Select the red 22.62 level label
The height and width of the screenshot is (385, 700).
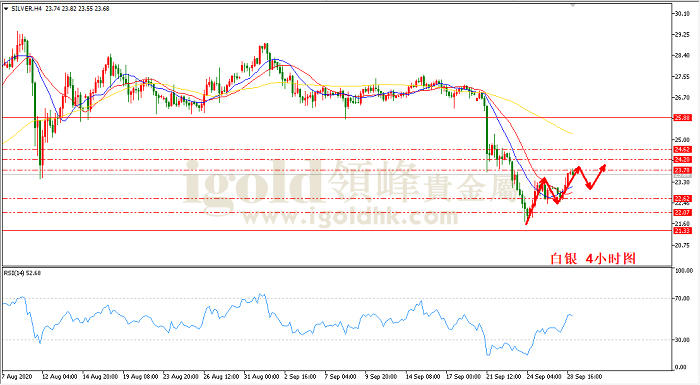683,199
